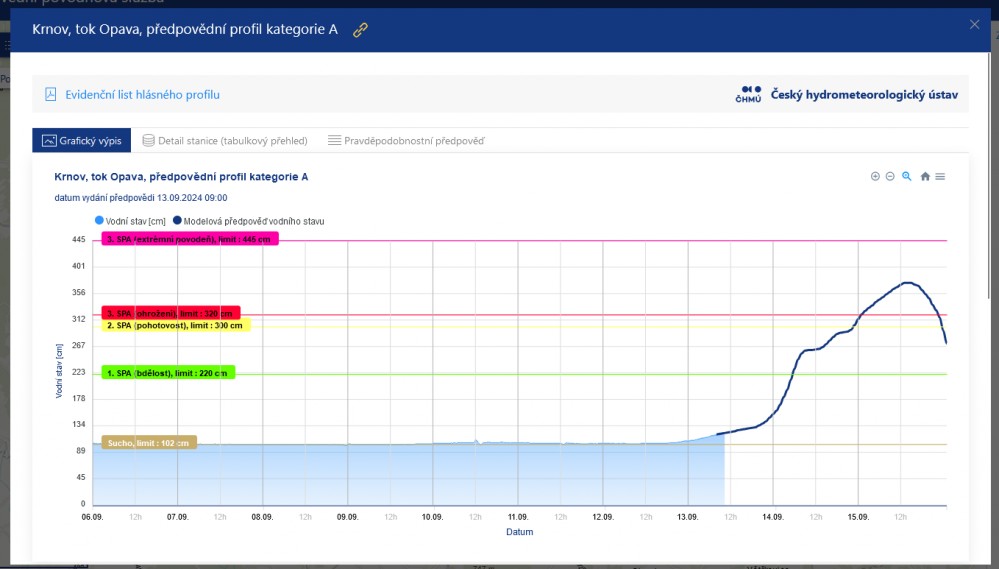Select the Grafický výpis tab
Screen dimensions: 999x569
pos(82,141)
